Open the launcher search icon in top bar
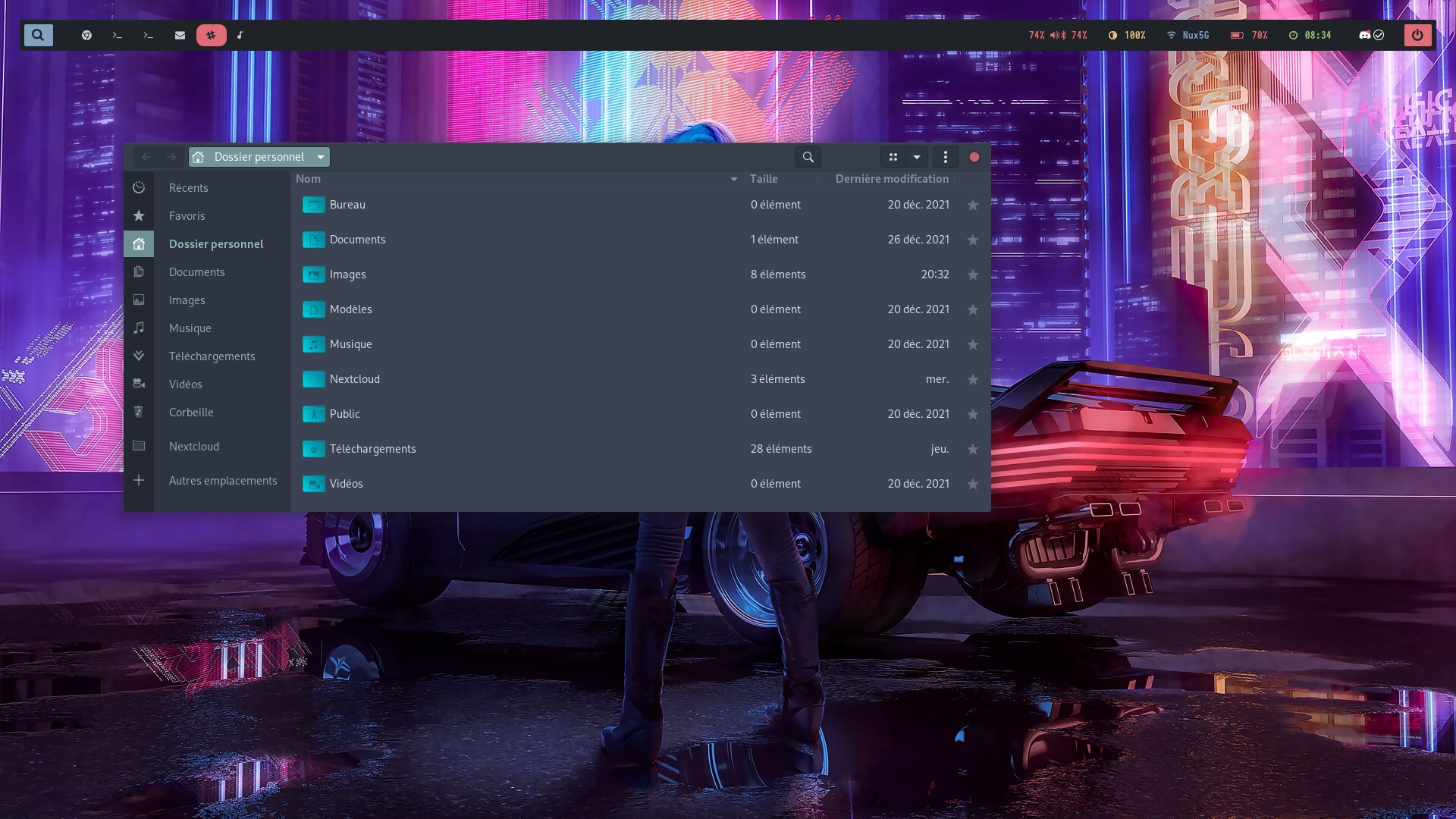 tap(38, 35)
